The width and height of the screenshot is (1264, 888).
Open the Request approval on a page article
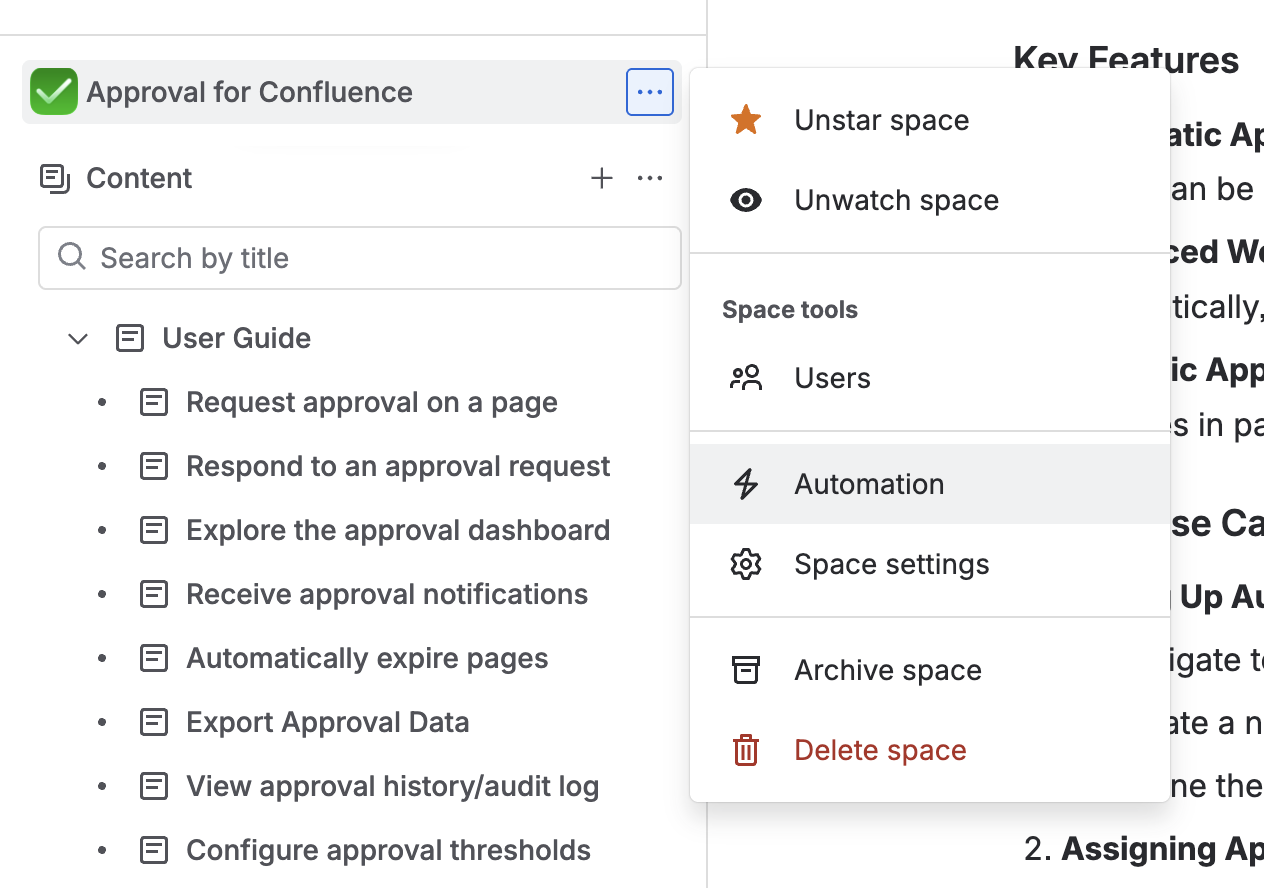(x=371, y=402)
